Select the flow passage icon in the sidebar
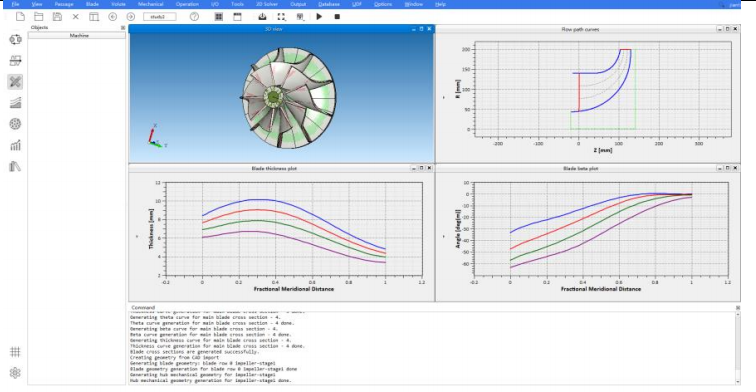756x392 pixels. [x=15, y=60]
